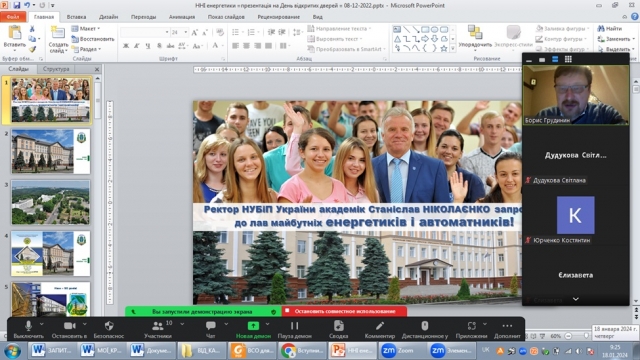Switch to the Анимация (Animation) tab
The width and height of the screenshot is (640, 360).
182,17
